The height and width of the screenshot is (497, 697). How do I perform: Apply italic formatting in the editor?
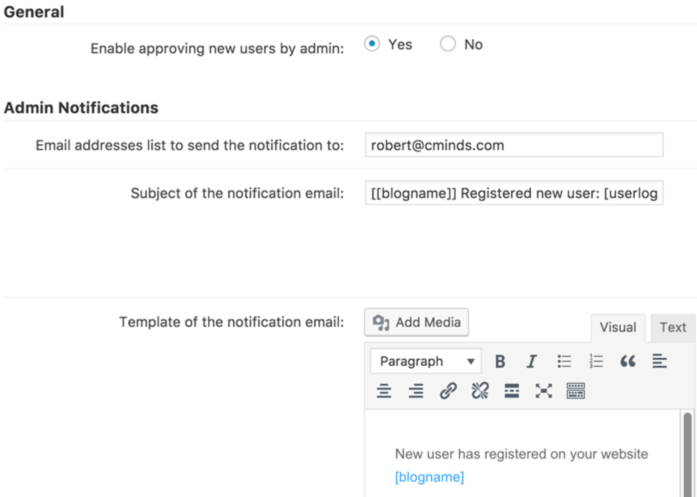coord(532,362)
